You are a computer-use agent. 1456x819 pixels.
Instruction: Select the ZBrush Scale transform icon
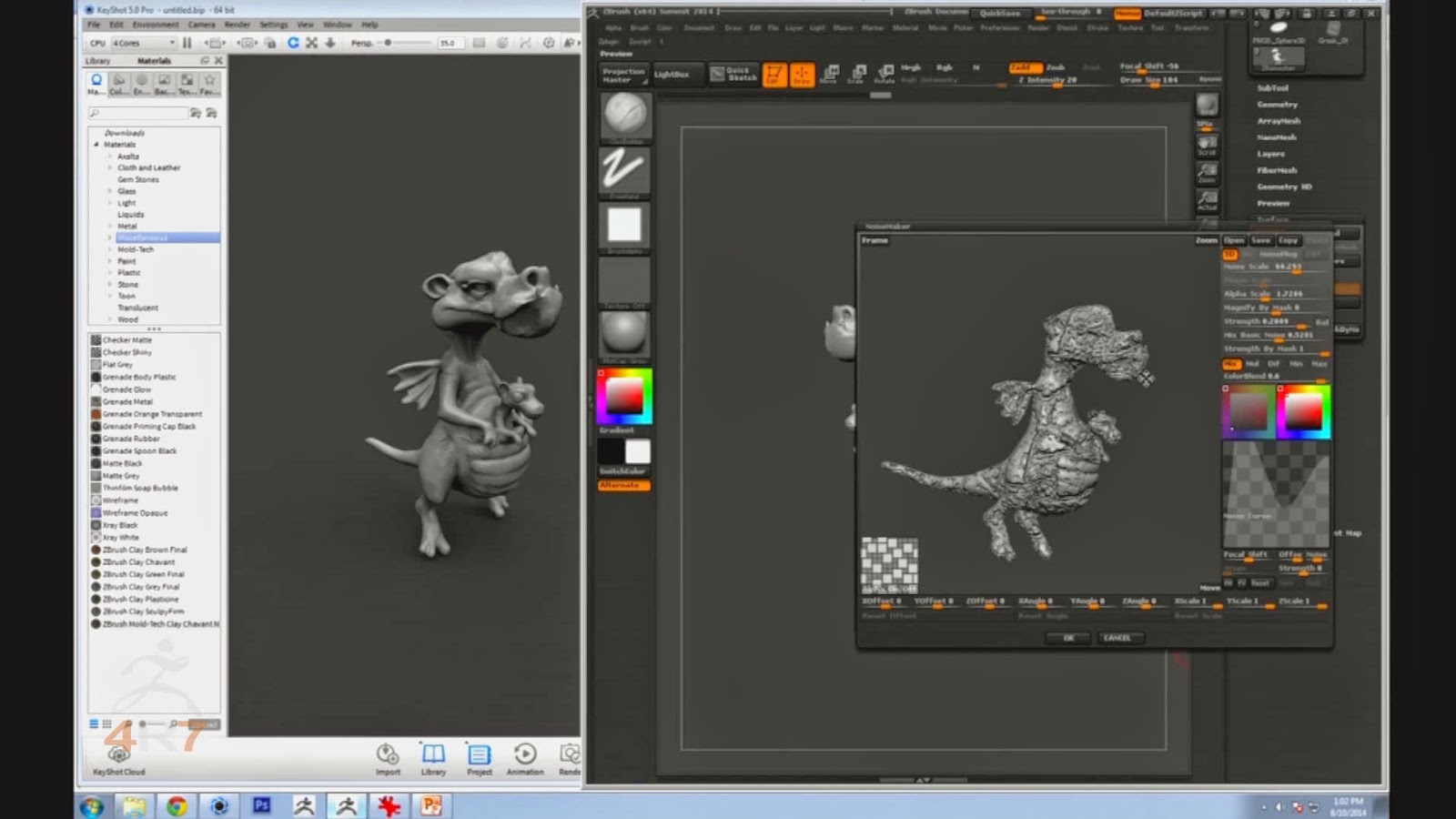[857, 74]
